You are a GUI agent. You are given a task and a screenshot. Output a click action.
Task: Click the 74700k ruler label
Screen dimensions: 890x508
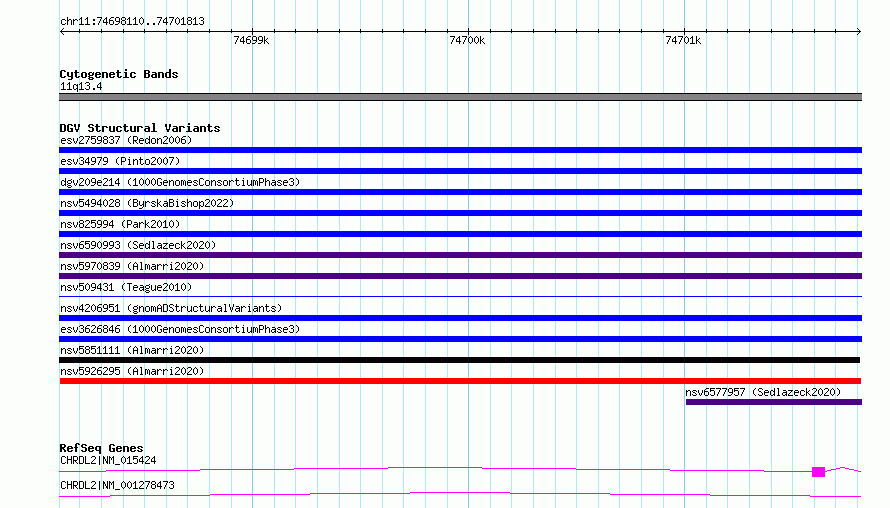467,40
